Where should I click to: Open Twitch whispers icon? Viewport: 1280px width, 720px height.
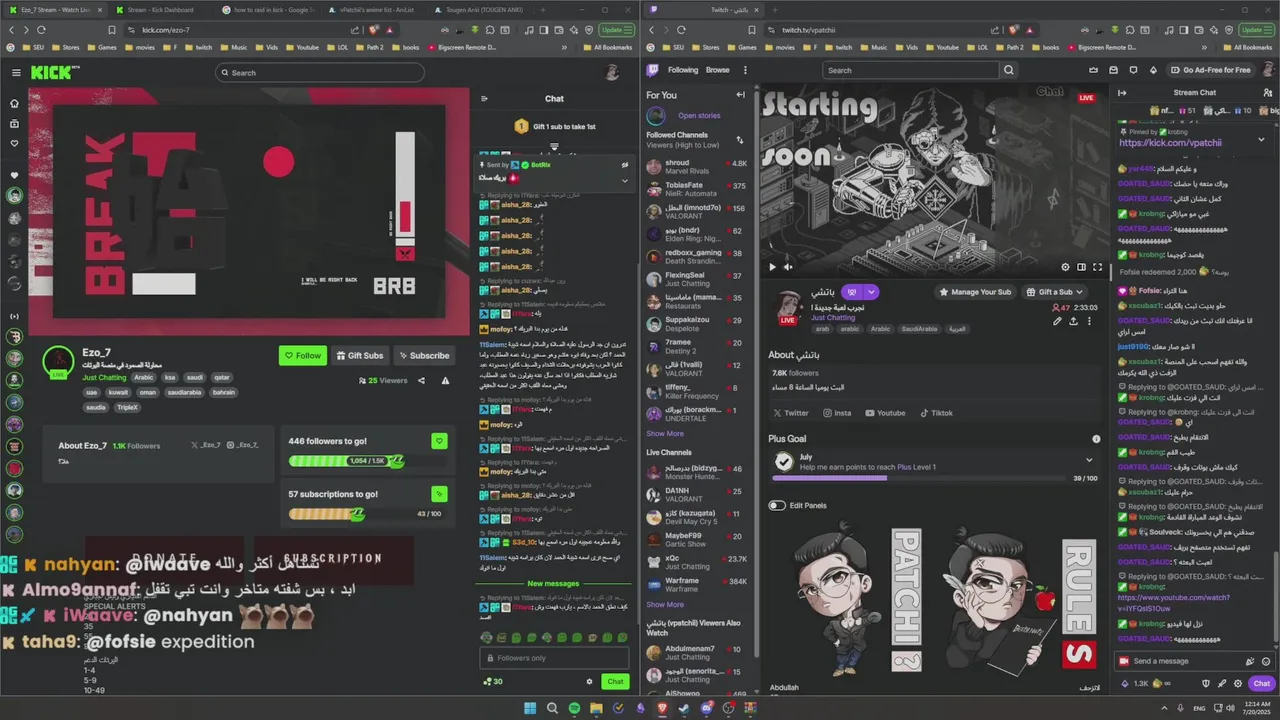tap(1133, 70)
